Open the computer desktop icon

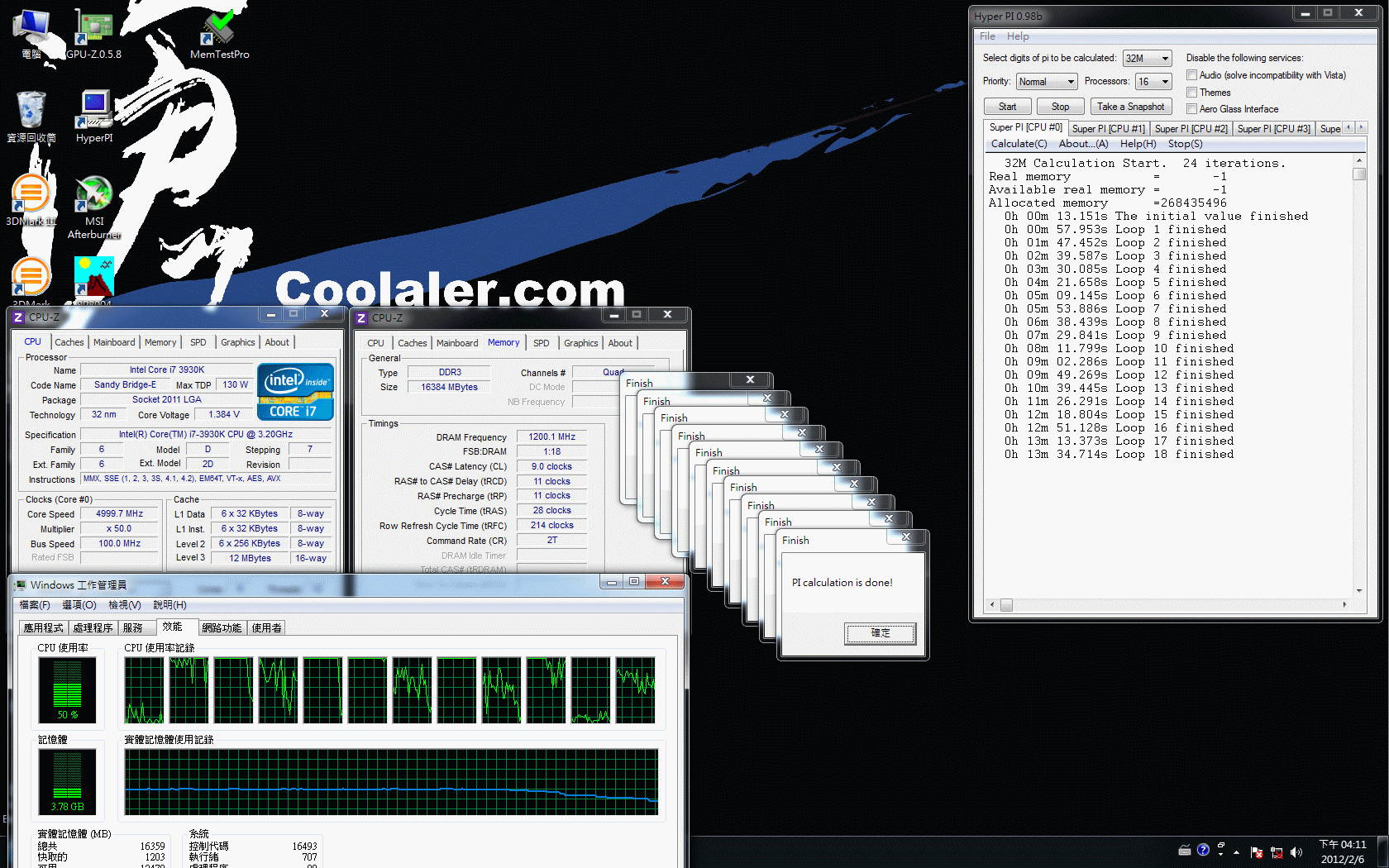point(31,33)
